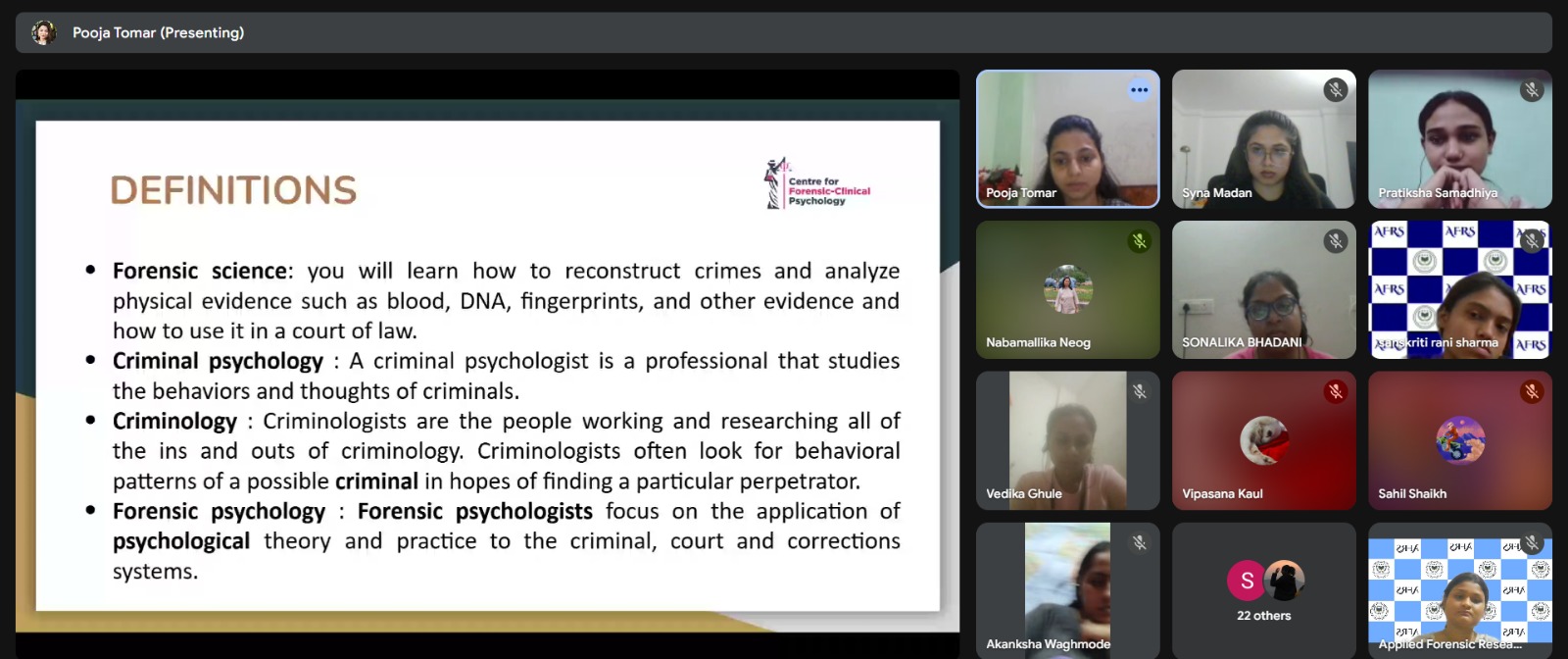Image resolution: width=1568 pixels, height=659 pixels.
Task: Click the DEFINITIONS slide heading
Action: click(233, 190)
